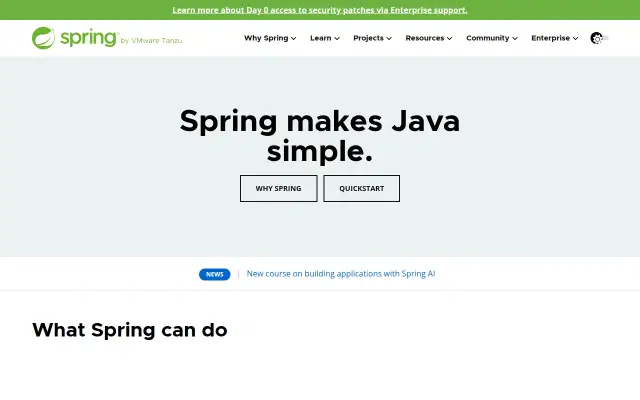
Task: Expand the chevron next to Projects
Action: [389, 38]
